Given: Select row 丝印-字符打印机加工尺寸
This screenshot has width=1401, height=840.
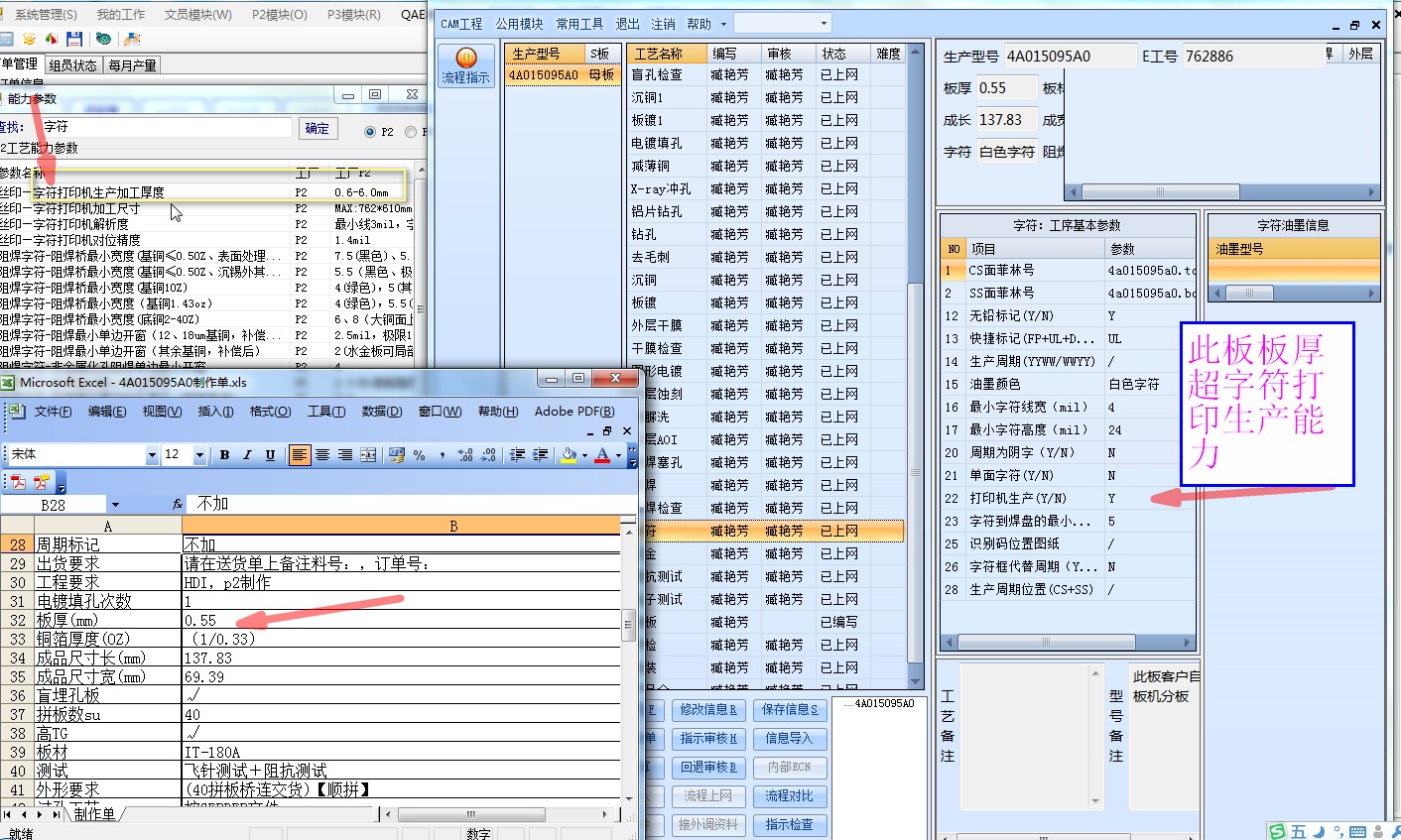Looking at the screenshot, I should (205, 209).
